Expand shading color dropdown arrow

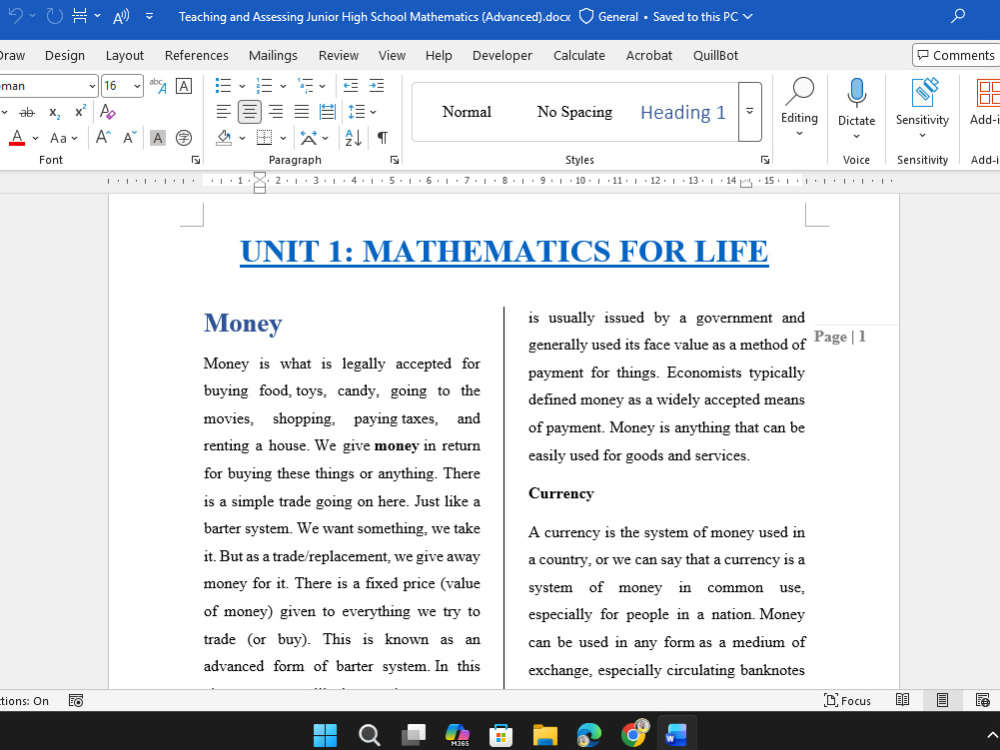pyautogui.click(x=242, y=138)
